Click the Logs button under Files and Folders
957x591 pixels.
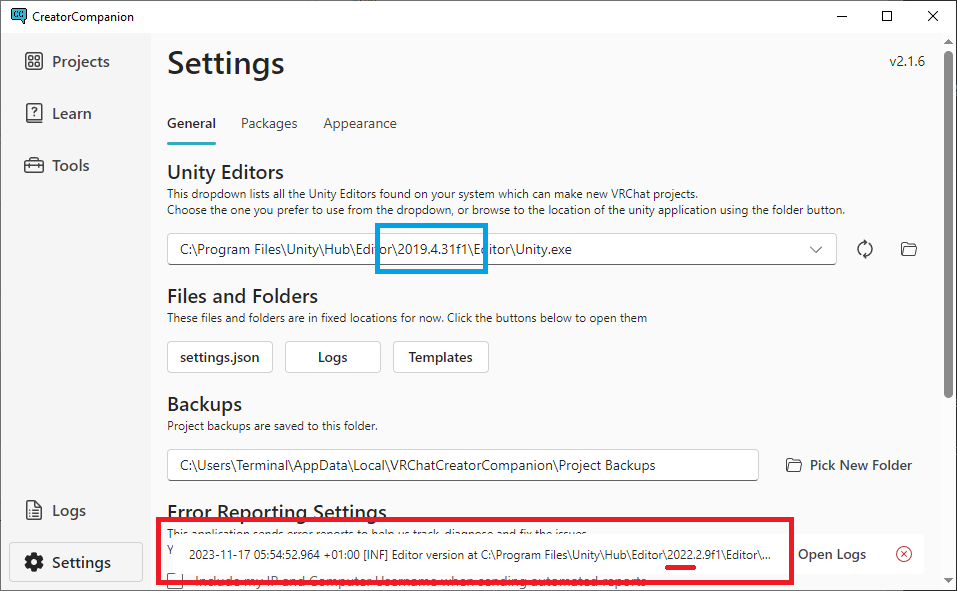(x=332, y=357)
